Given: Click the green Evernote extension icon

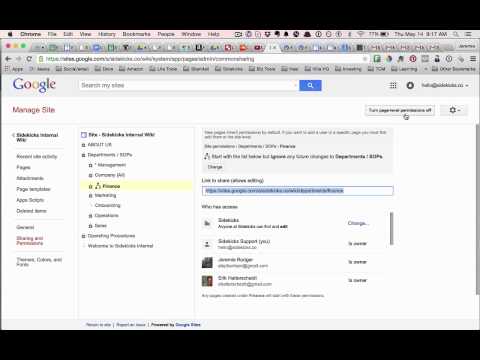Looking at the screenshot, I should 377,59.
